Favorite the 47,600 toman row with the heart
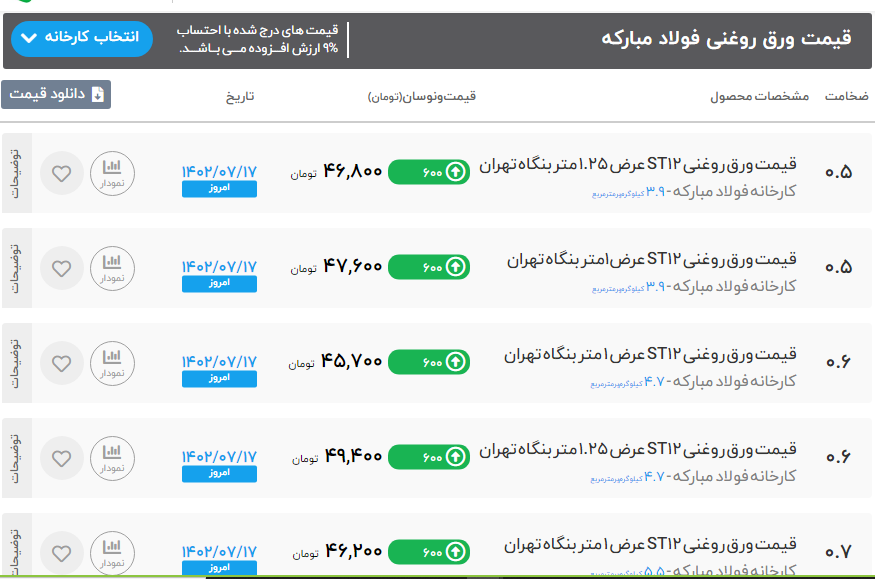 point(62,268)
